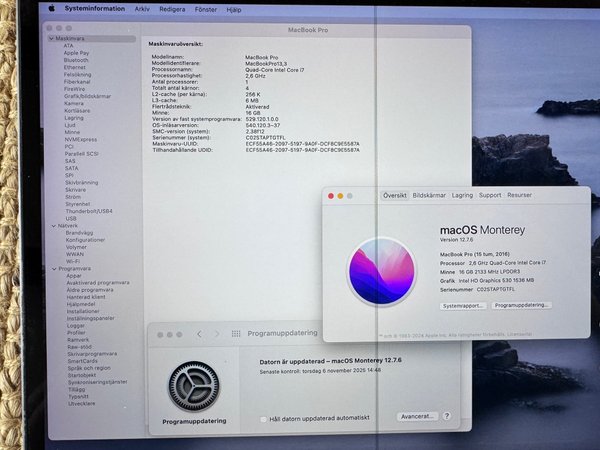Viewport: 600px width, 450px height.
Task: Open the Redigera menu
Action: (172, 9)
